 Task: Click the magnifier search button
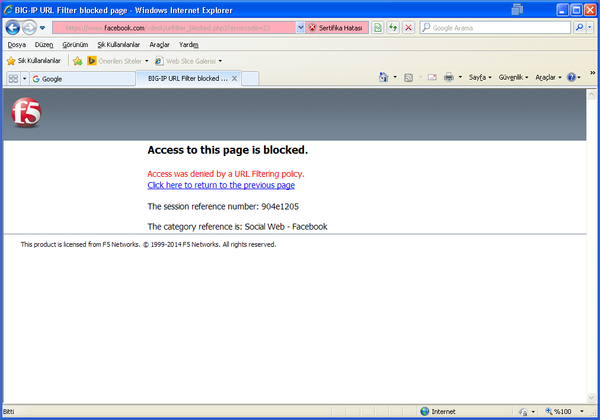[x=579, y=28]
